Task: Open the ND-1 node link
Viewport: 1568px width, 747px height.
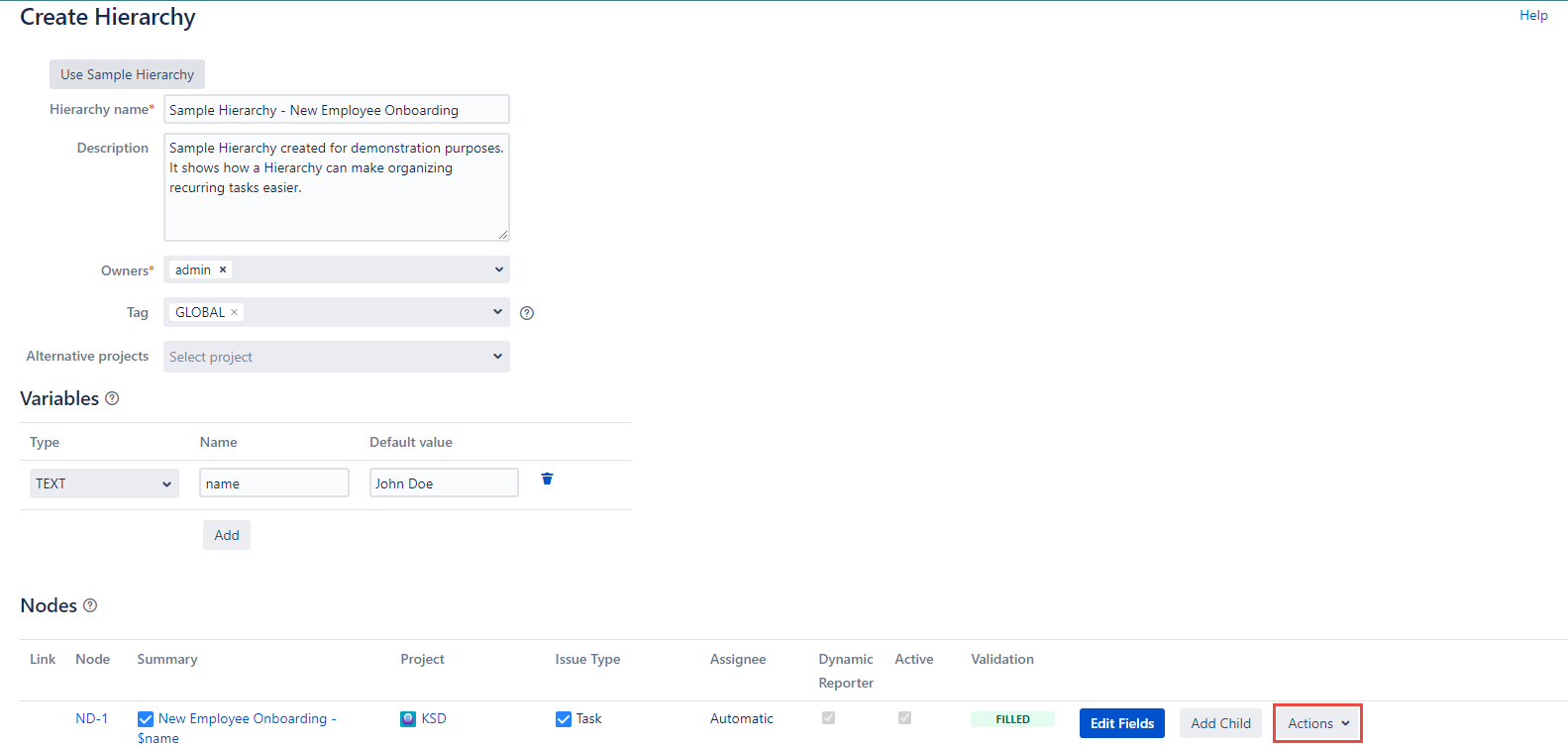Action: 91,718
